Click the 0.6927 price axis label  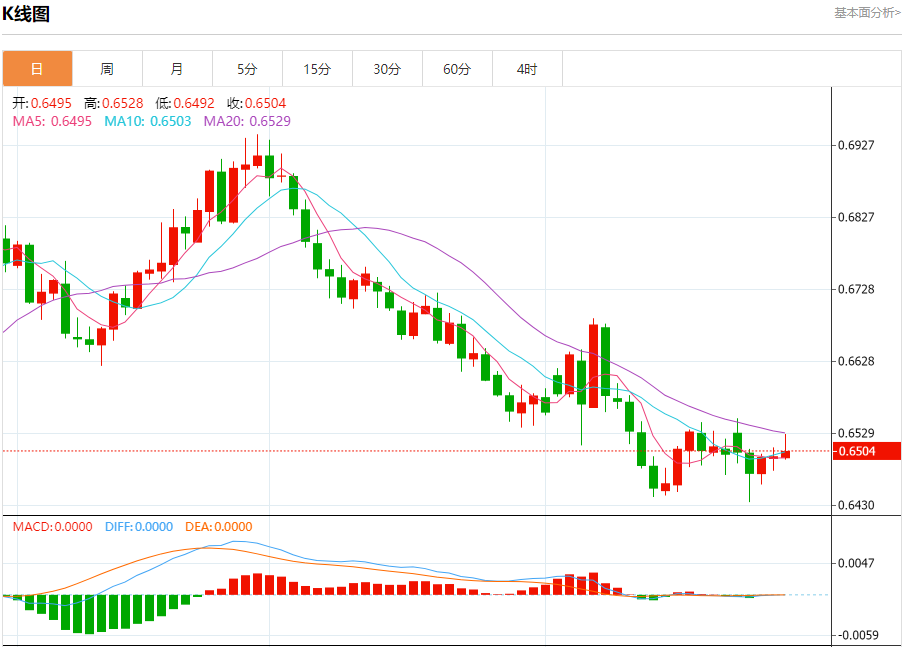pos(856,144)
